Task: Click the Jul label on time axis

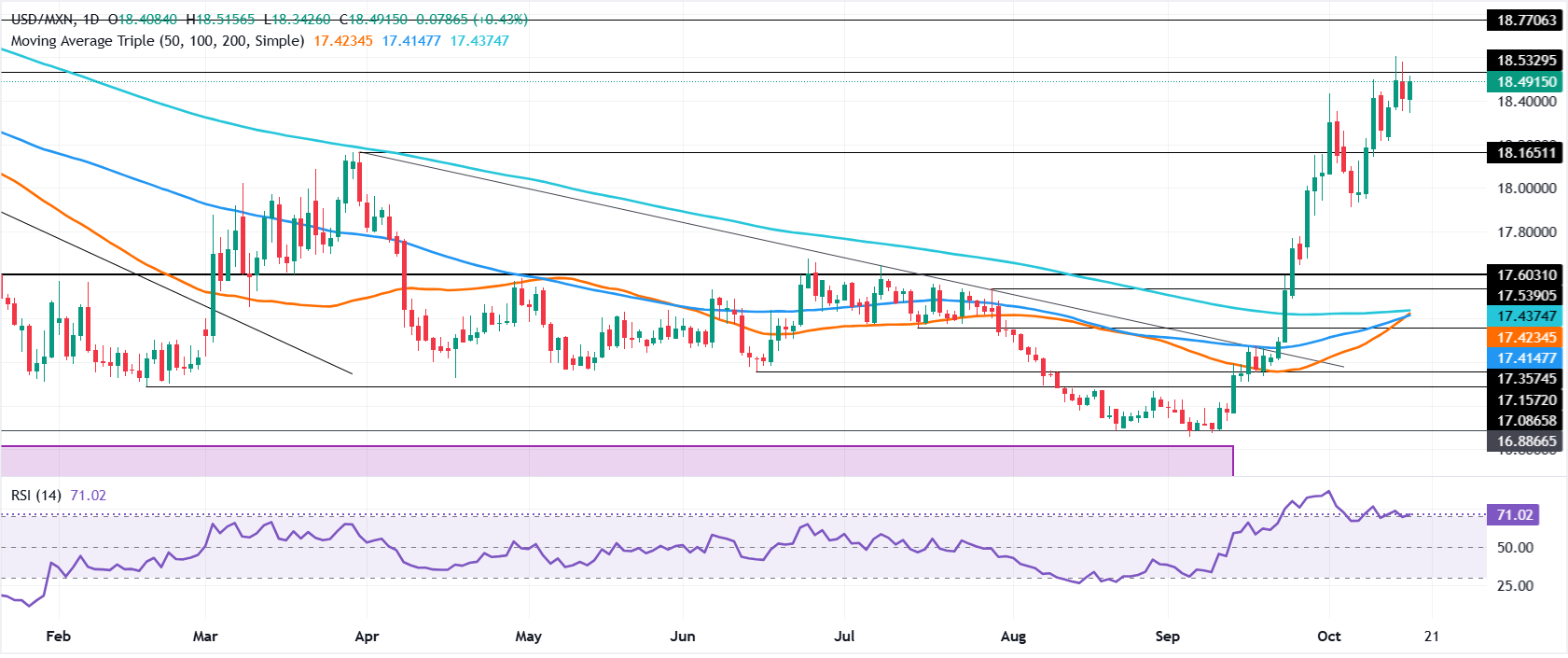Action: point(844,637)
